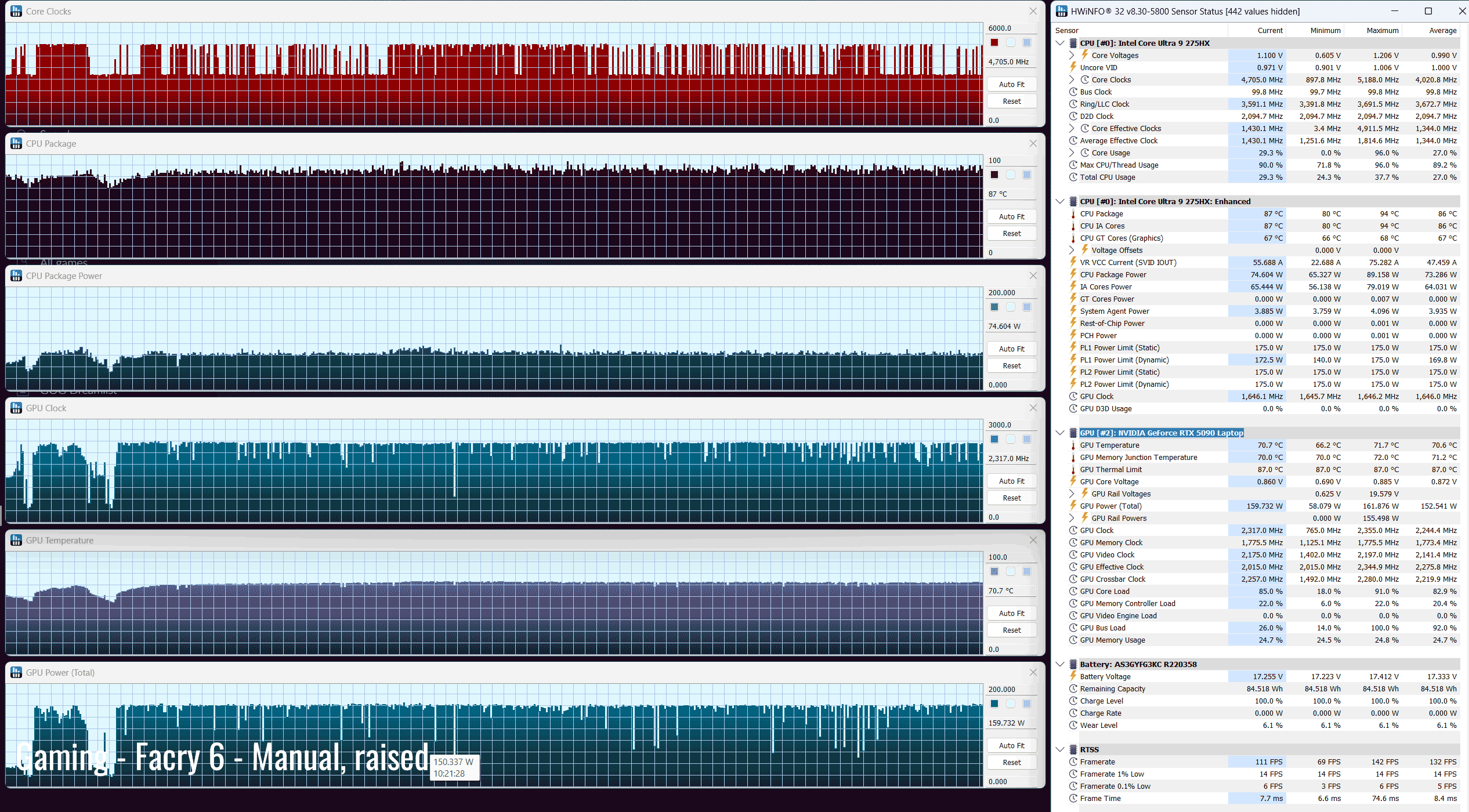This screenshot has height=812, width=1469.
Task: Expand the Core Effective Clocks entry
Action: (x=1072, y=128)
